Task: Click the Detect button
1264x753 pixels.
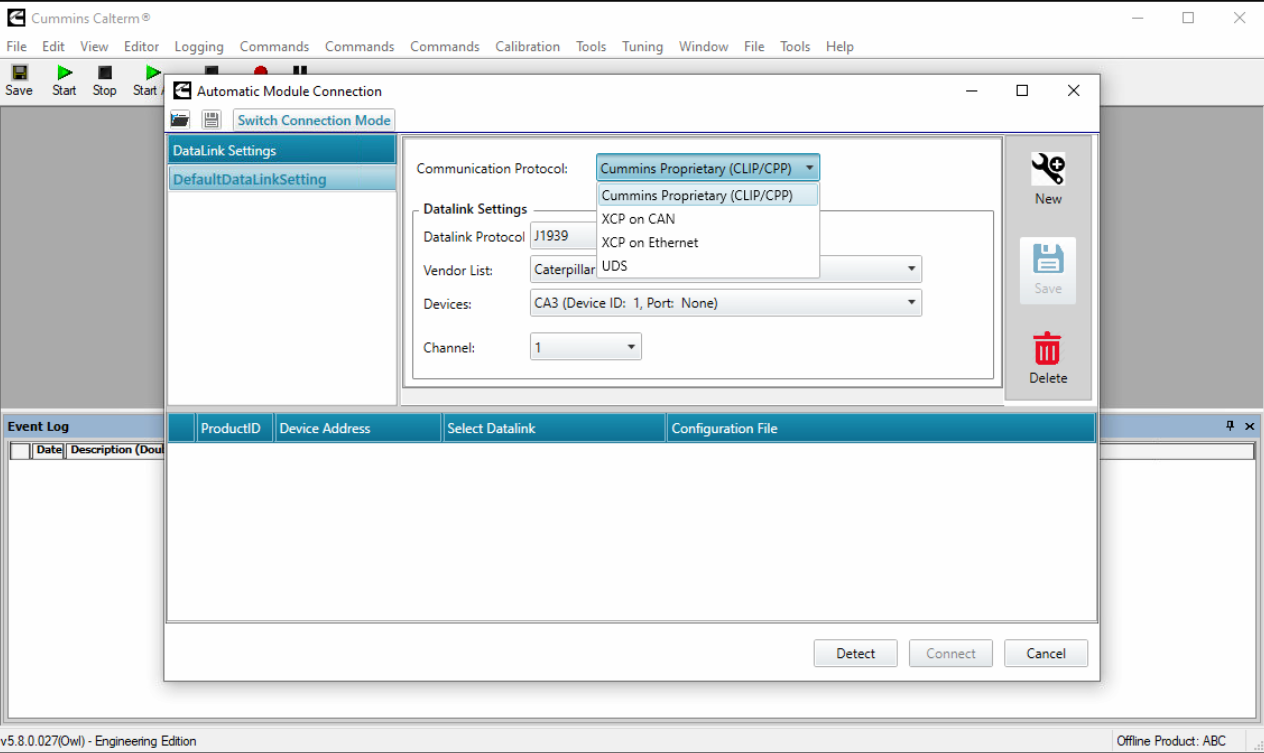Action: [855, 653]
